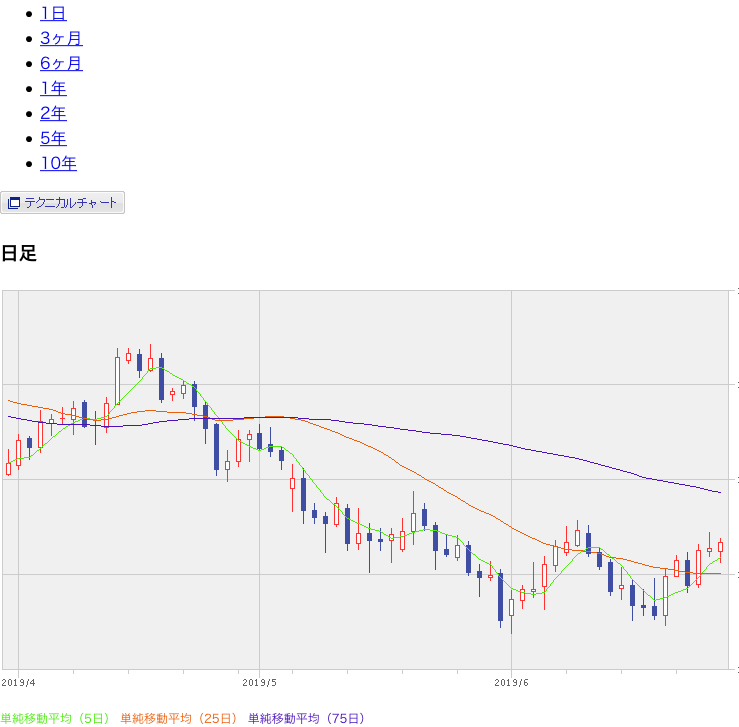Select the 3ヶ月 period link
The width and height of the screenshot is (739, 727).
61,39
